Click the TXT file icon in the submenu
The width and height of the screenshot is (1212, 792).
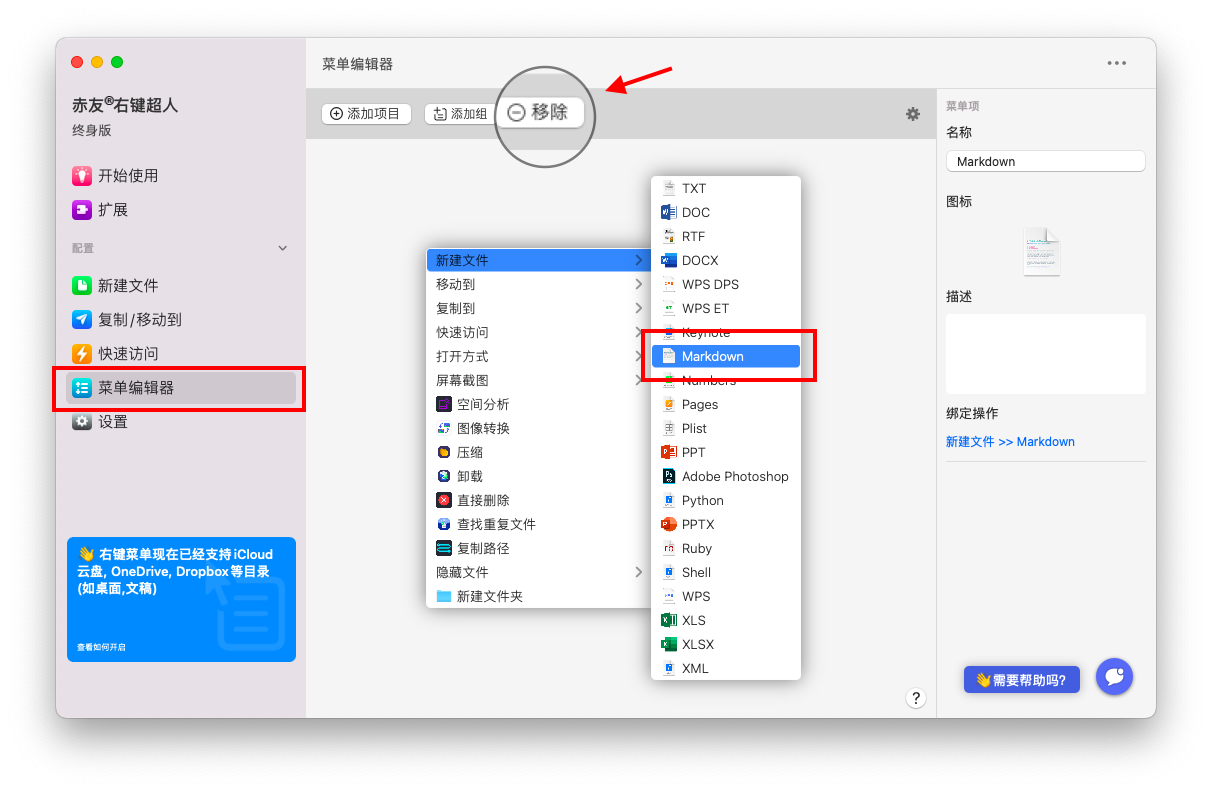click(x=669, y=188)
